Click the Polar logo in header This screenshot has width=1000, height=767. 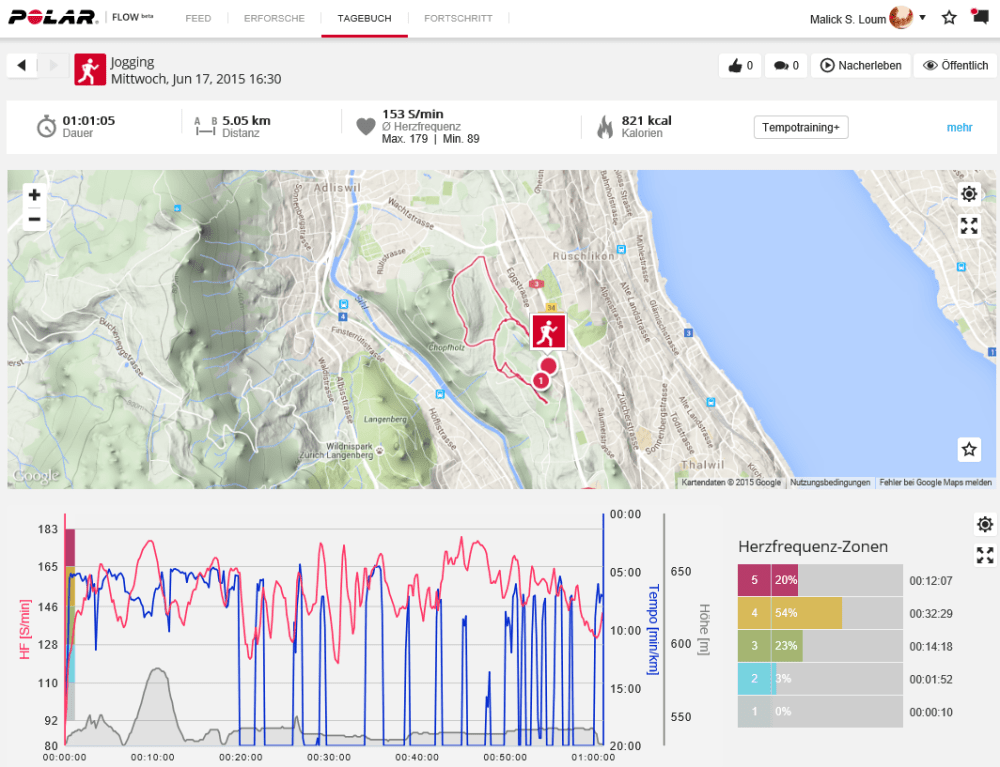pyautogui.click(x=52, y=18)
